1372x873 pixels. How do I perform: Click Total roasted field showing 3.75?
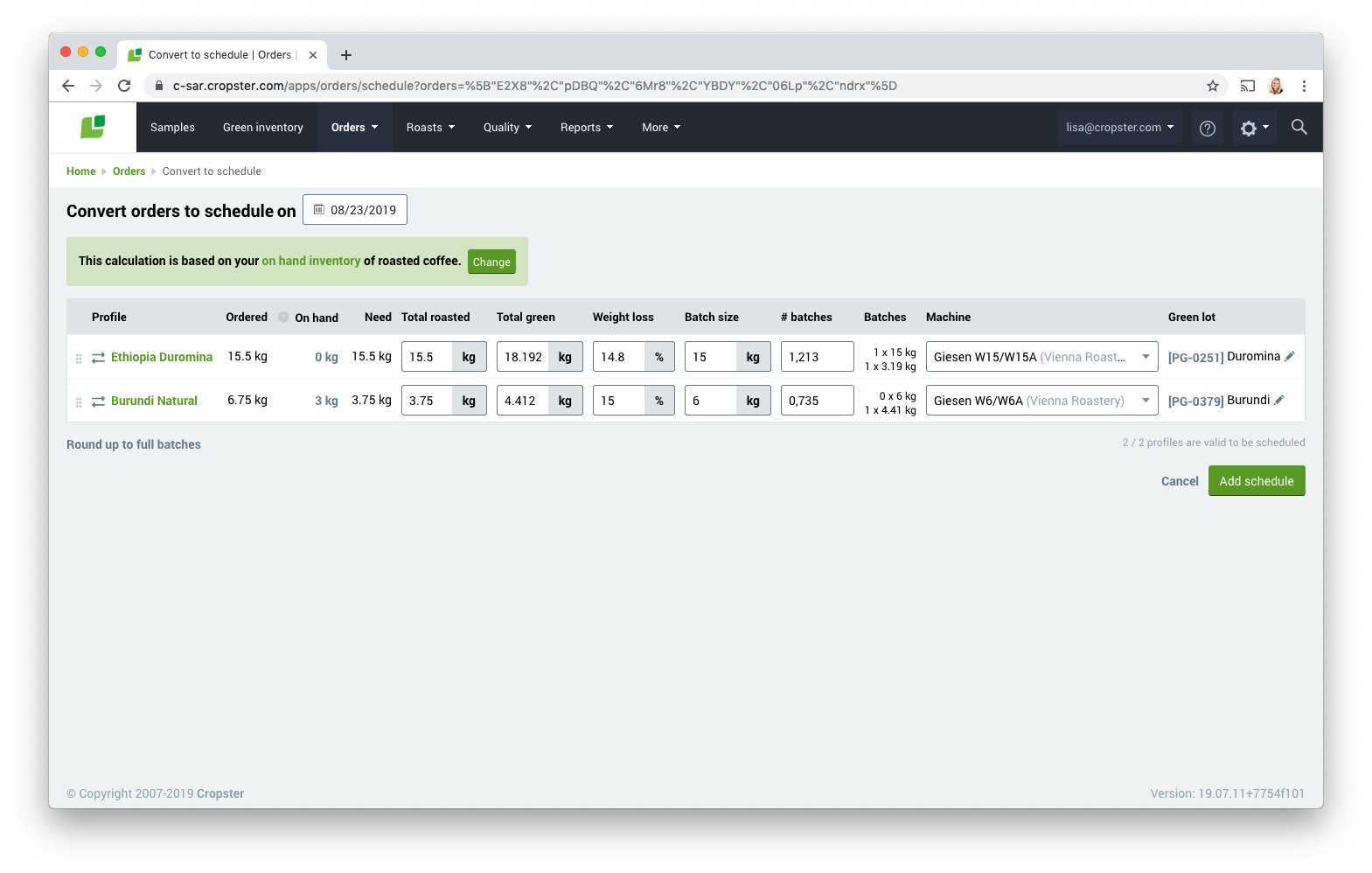[x=428, y=401]
